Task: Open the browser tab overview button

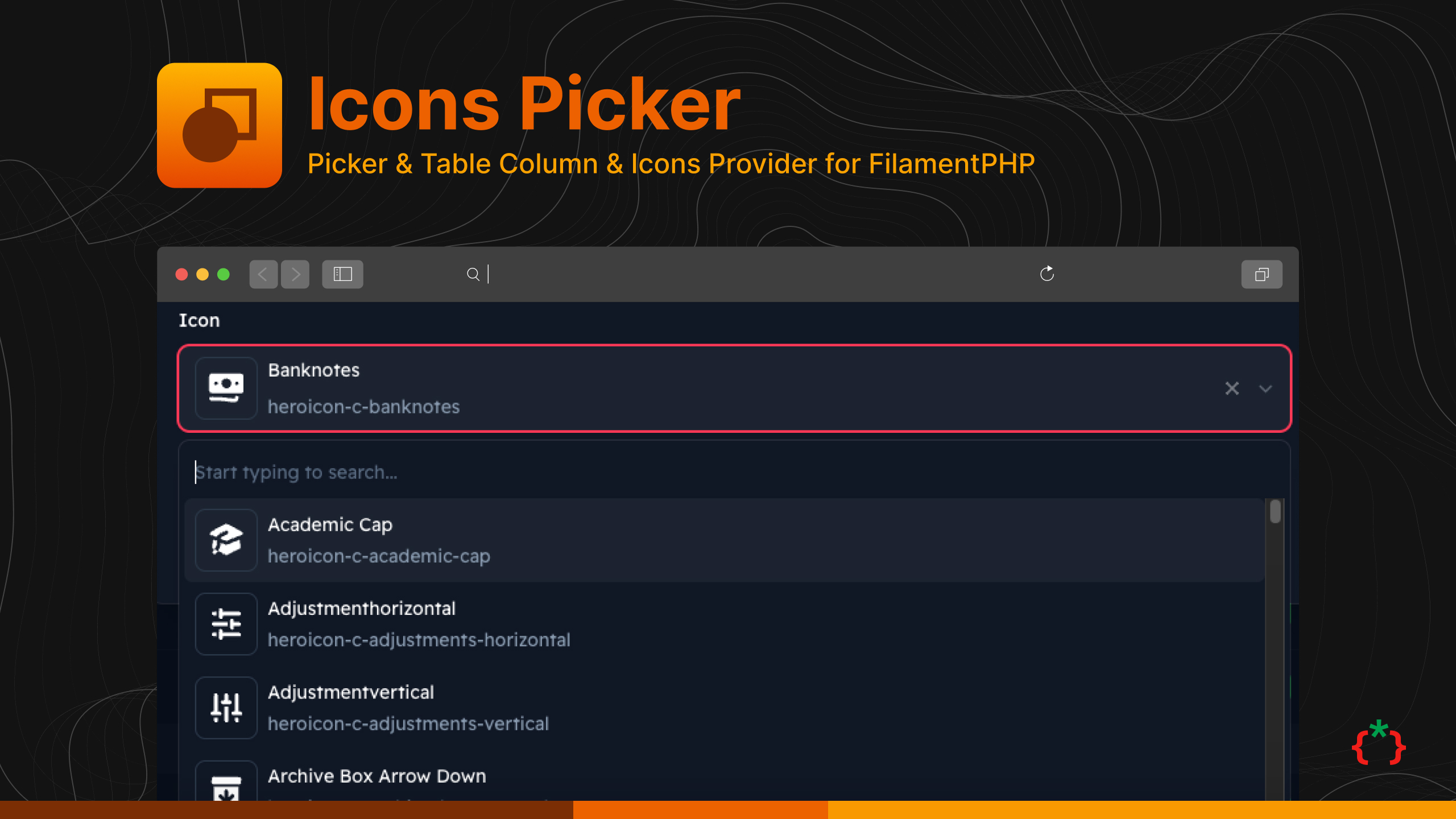Action: [1261, 274]
